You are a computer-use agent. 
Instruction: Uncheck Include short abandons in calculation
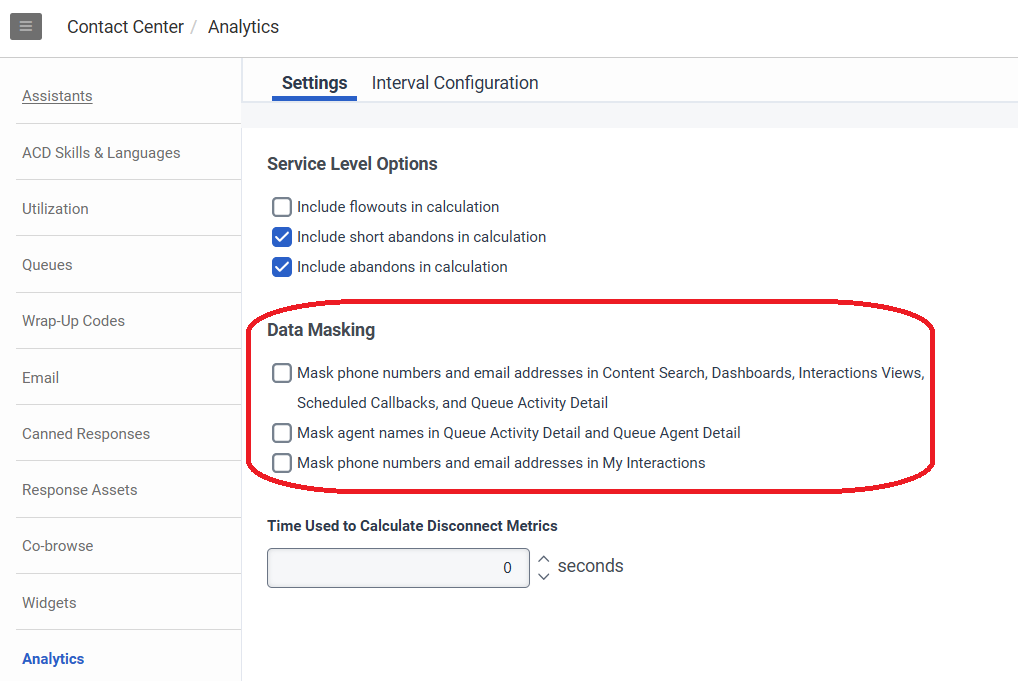pos(282,237)
